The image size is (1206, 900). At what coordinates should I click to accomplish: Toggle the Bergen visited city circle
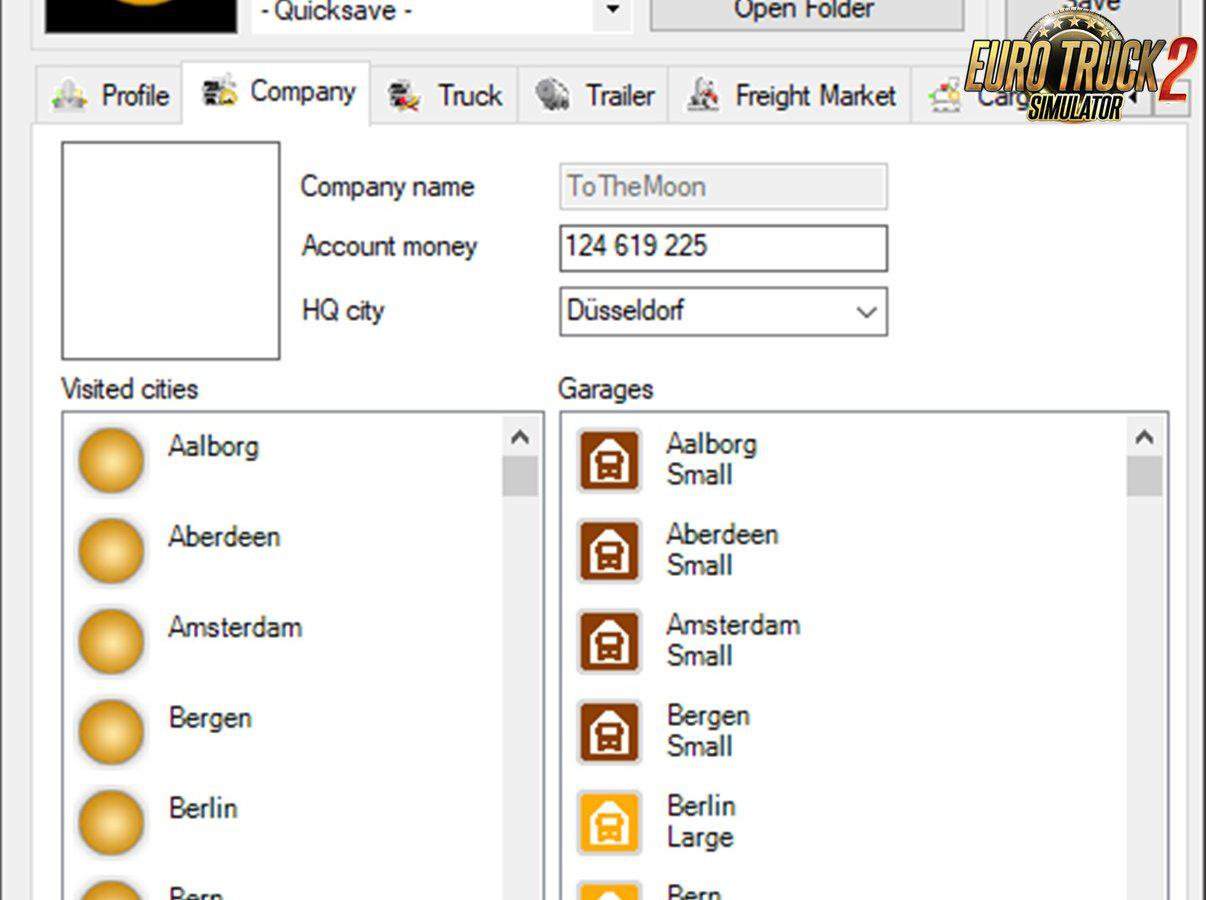point(111,732)
